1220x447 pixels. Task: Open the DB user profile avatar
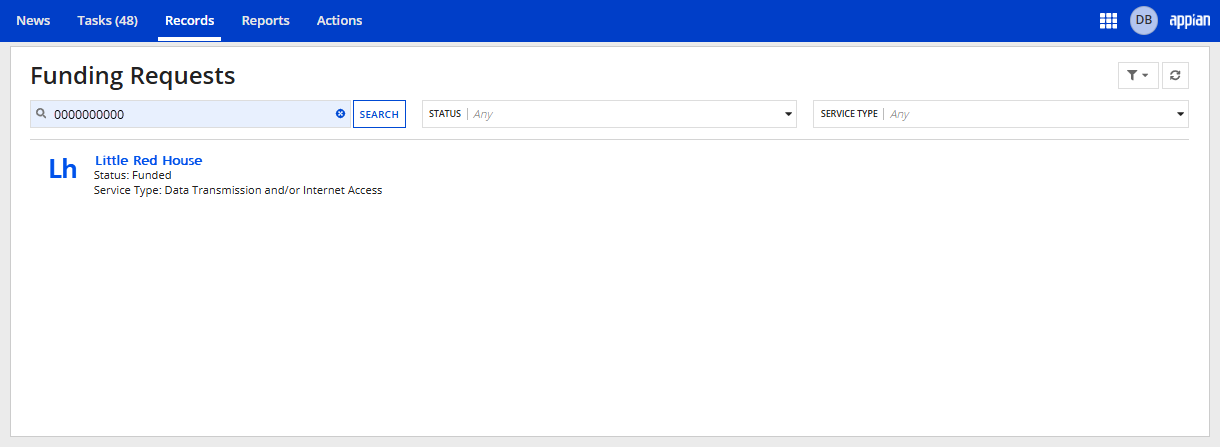click(1144, 20)
